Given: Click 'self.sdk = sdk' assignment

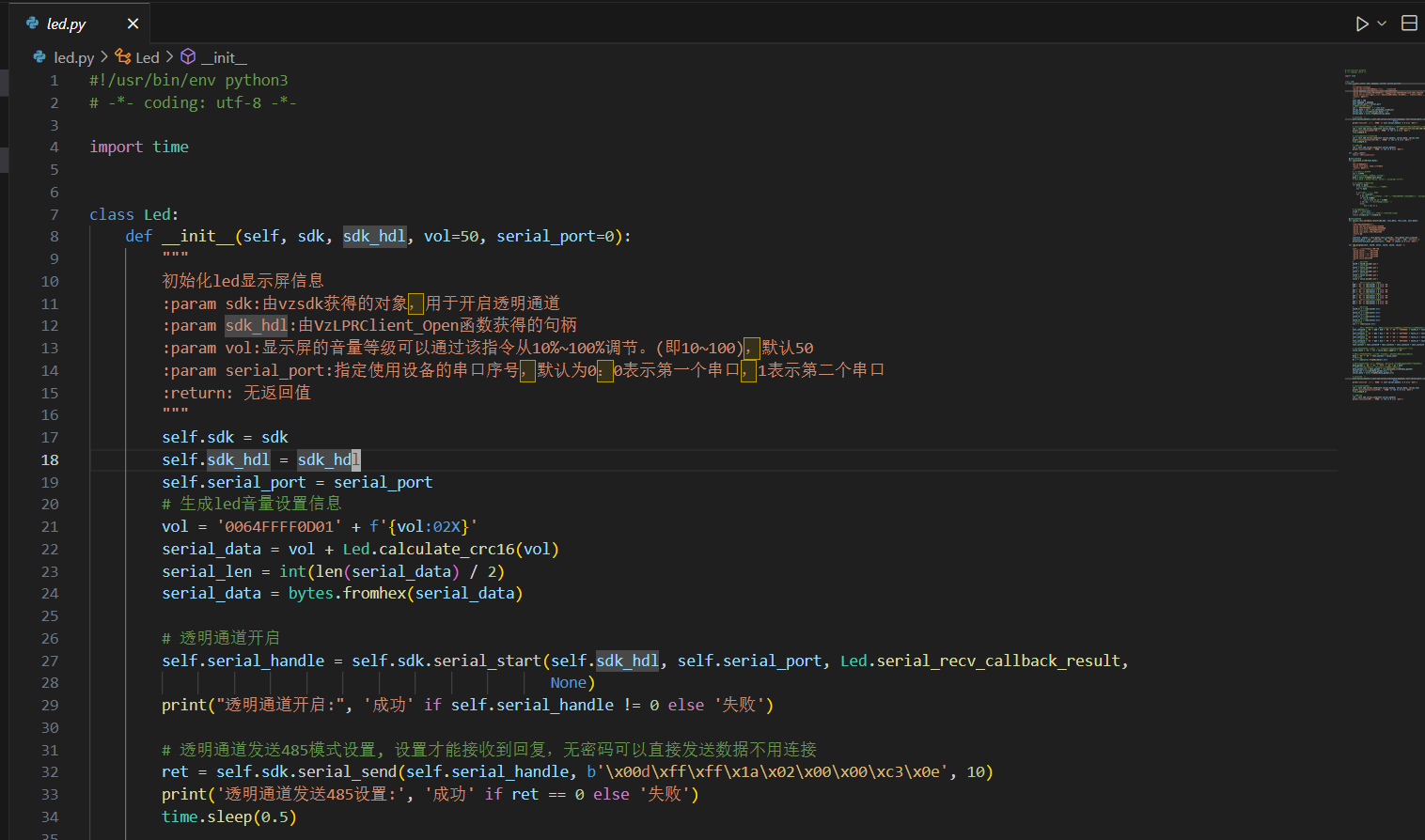Looking at the screenshot, I should pyautogui.click(x=225, y=437).
